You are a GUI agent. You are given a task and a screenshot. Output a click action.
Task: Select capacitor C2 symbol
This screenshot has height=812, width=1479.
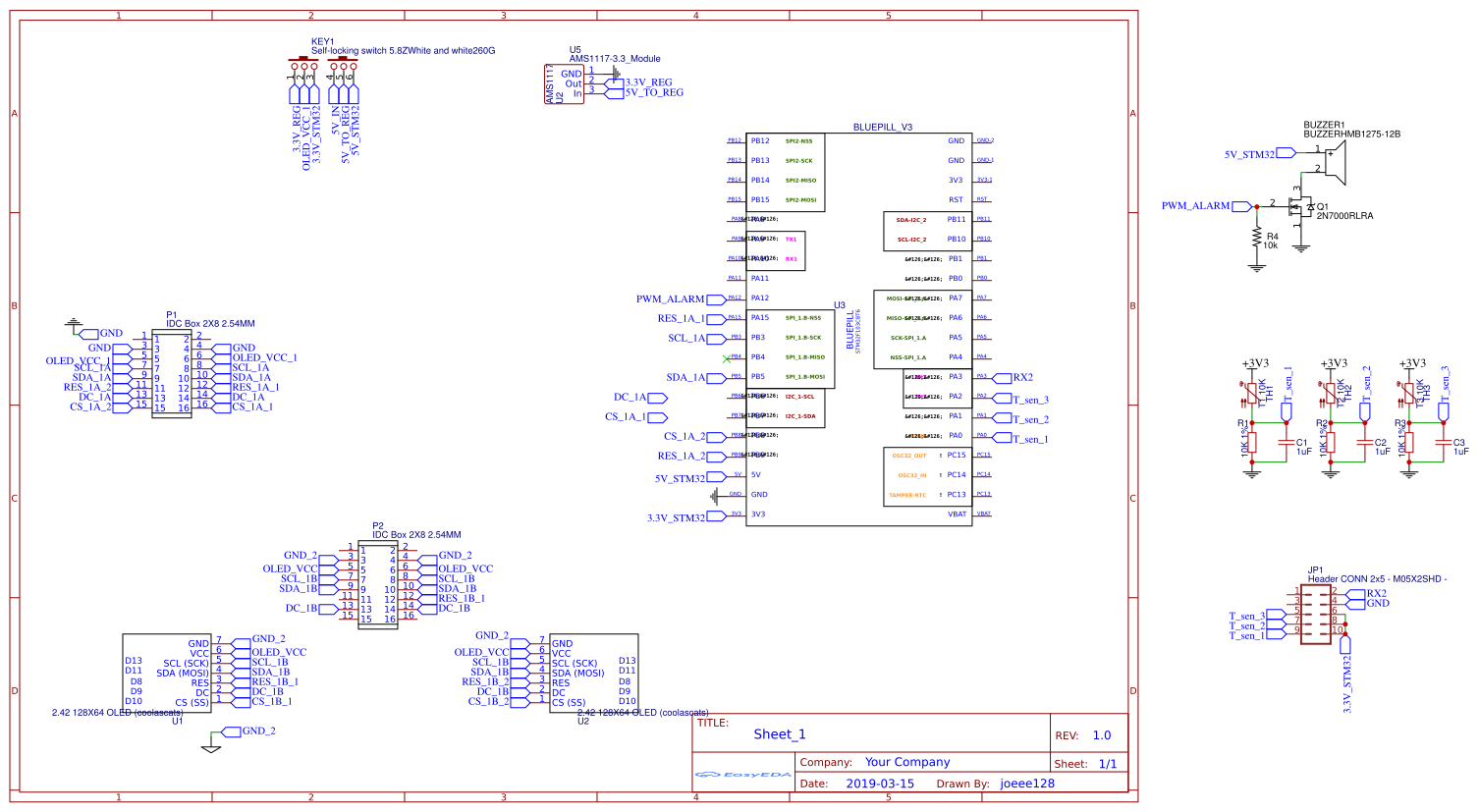(1365, 443)
